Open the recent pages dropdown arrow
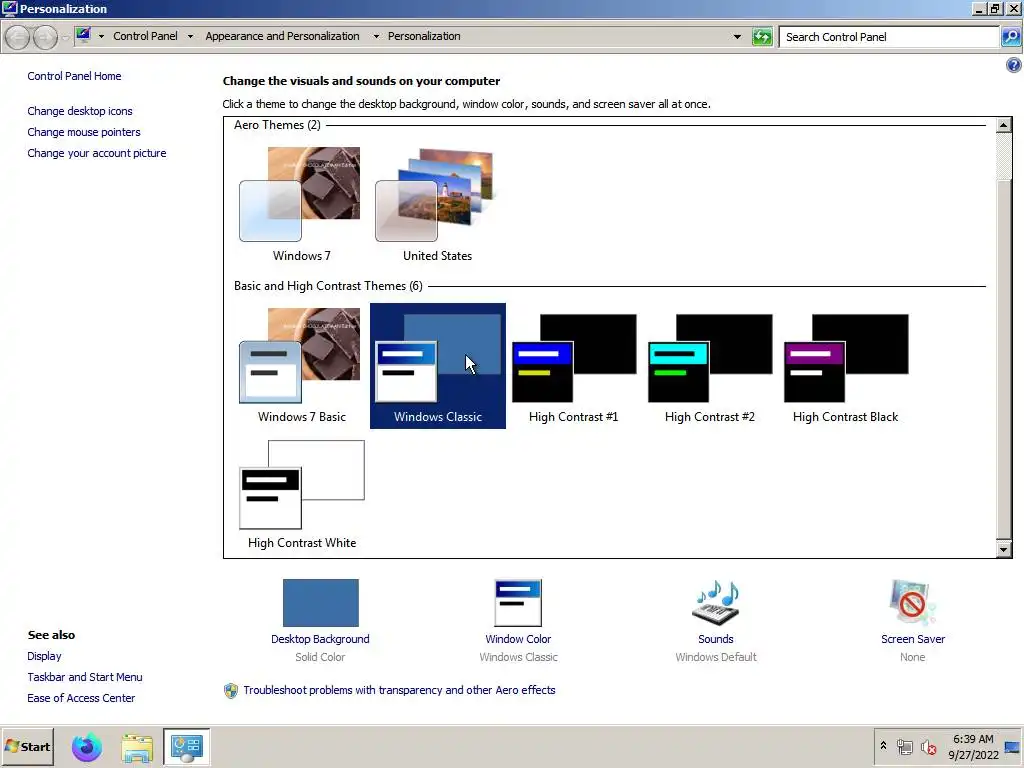The image size is (1024, 768). tap(65, 37)
